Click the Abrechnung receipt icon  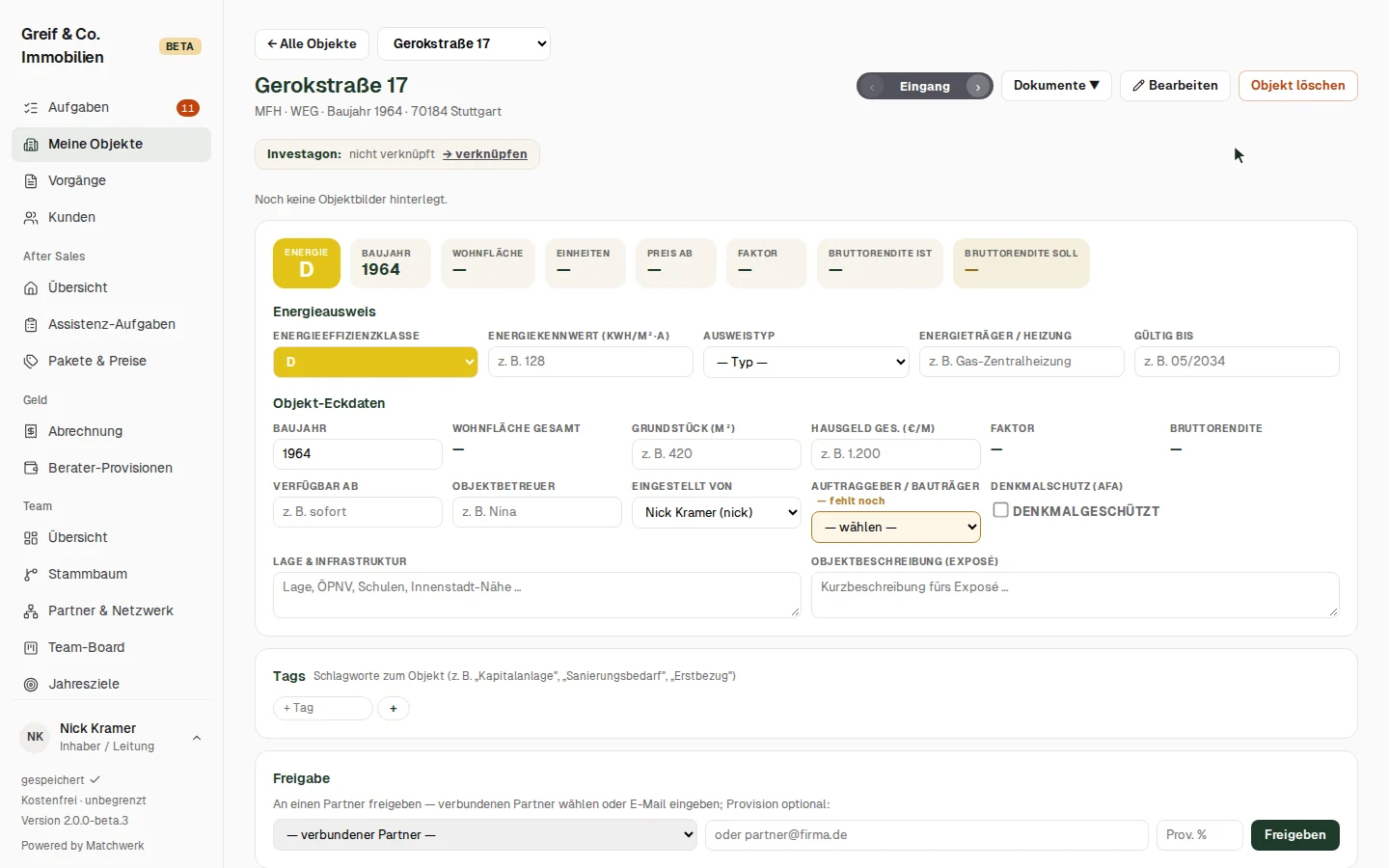pos(31,432)
